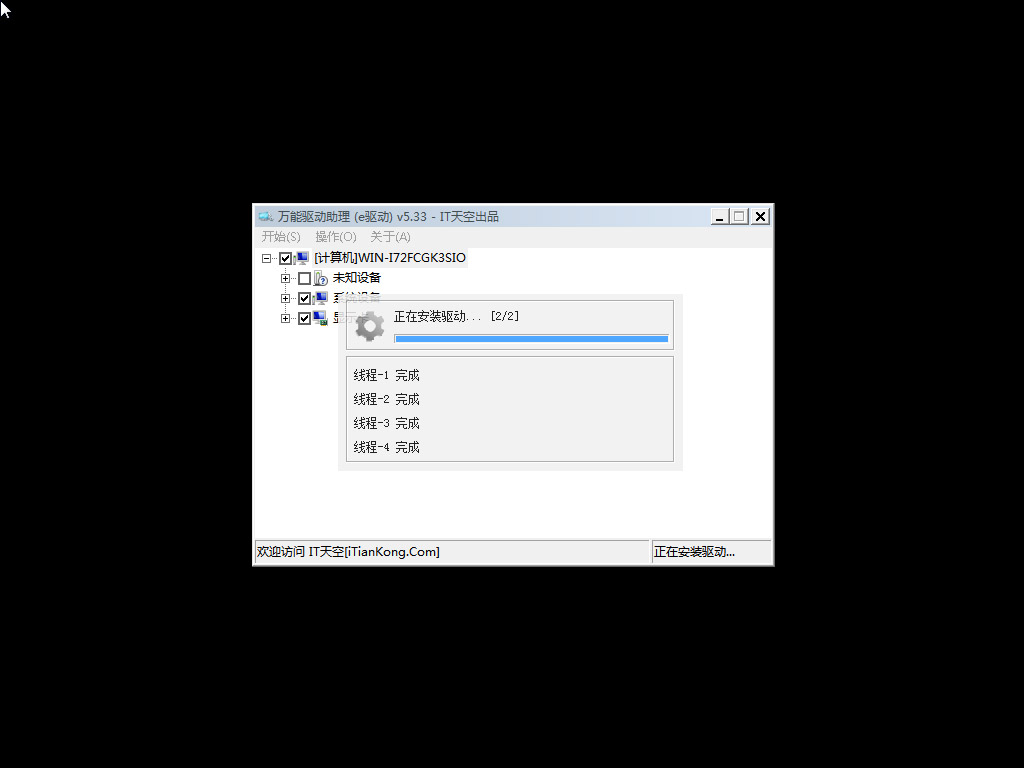The image size is (1024, 768).
Task: Click the 正在安装驱动... status bar panel
Action: (711, 552)
